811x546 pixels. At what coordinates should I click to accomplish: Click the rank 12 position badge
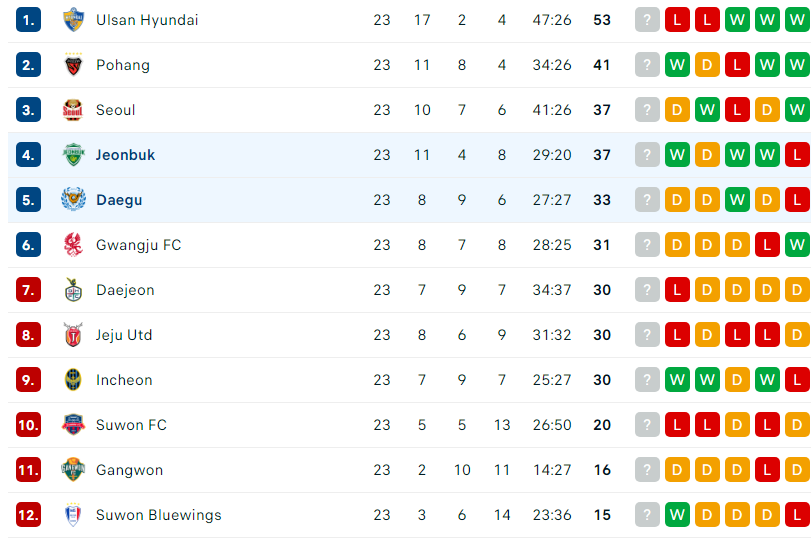28,515
